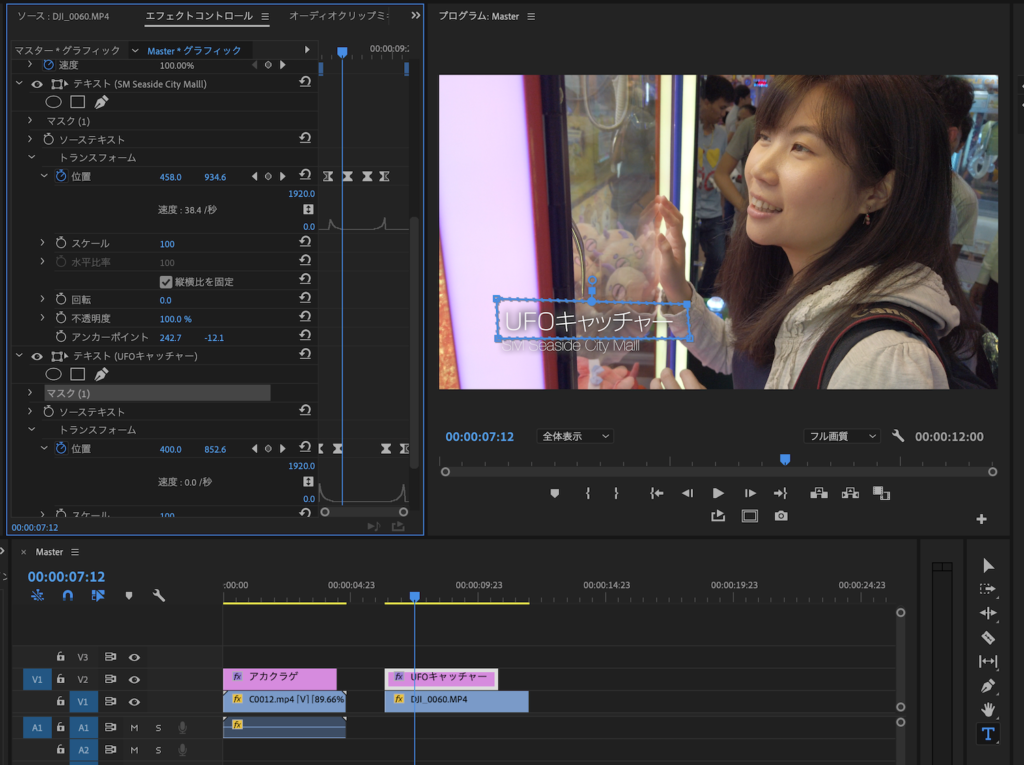This screenshot has height=765, width=1024.
Task: Click the Export Frame camera icon
Action: [780, 516]
